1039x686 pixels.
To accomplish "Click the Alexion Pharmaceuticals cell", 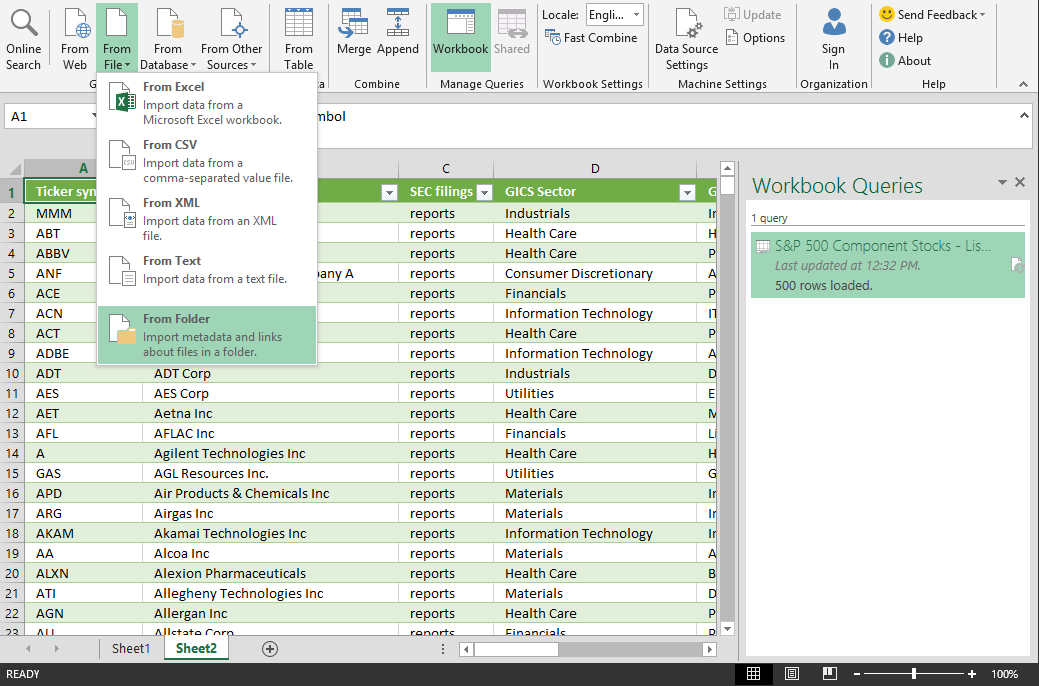I will tap(270, 573).
